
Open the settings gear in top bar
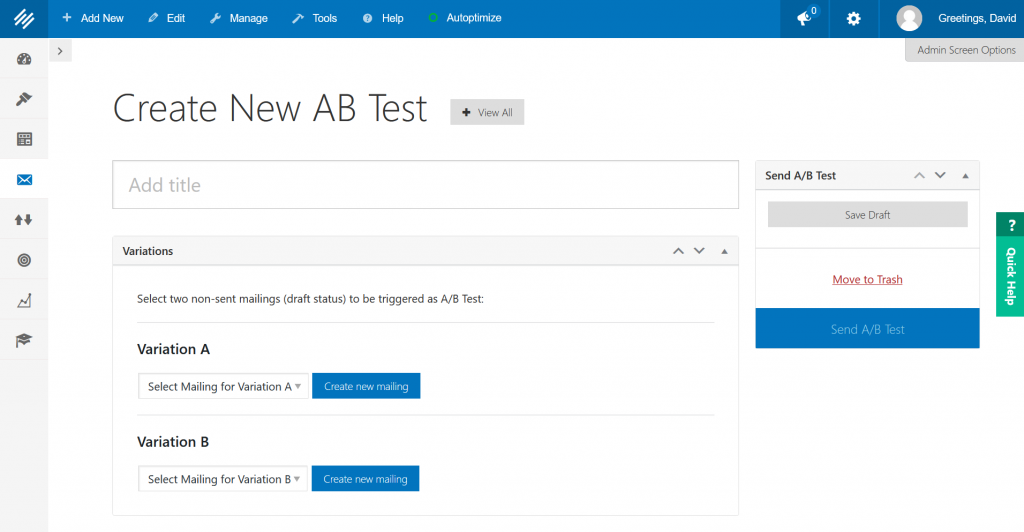853,18
